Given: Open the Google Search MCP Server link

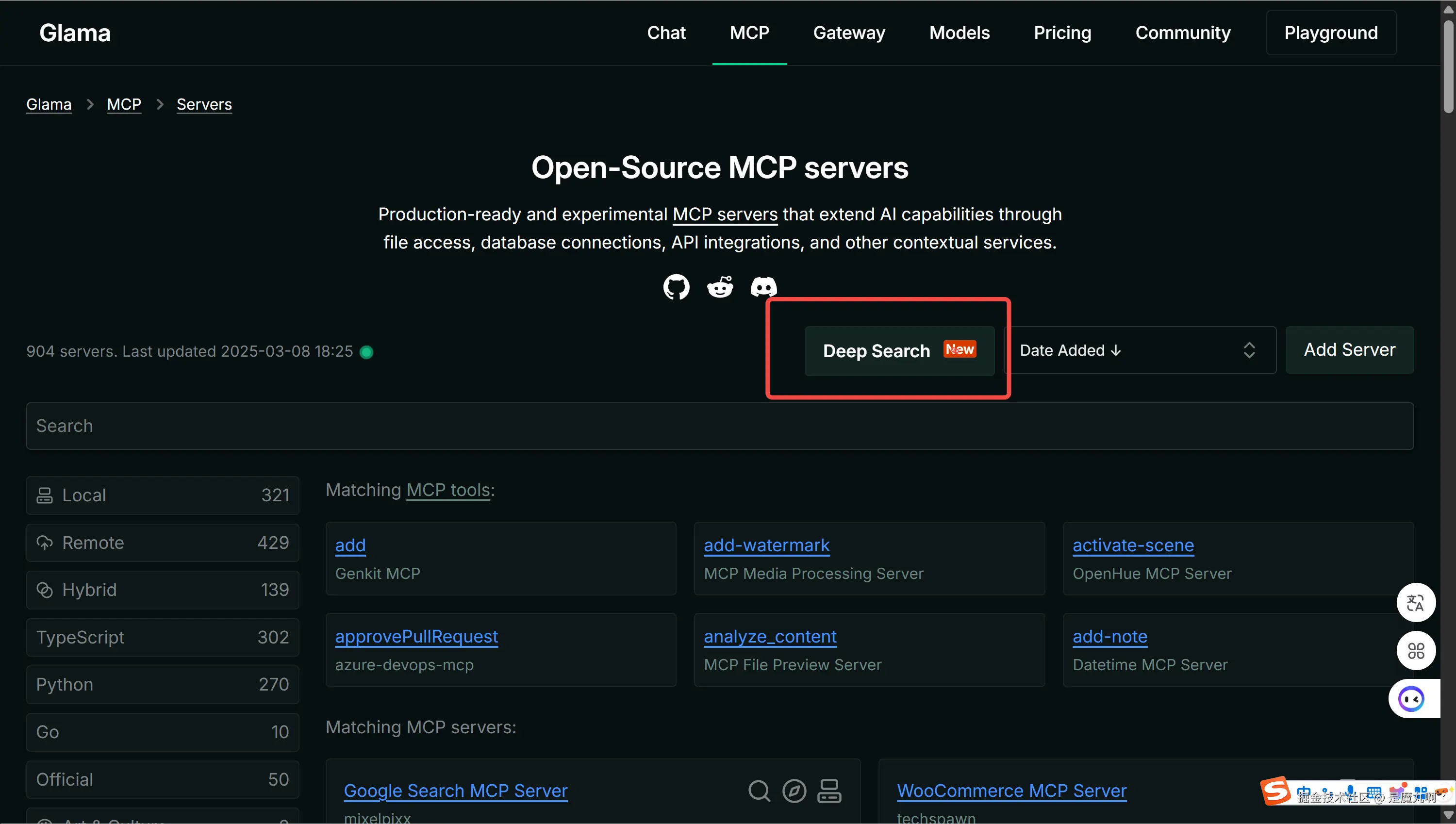Looking at the screenshot, I should [456, 791].
